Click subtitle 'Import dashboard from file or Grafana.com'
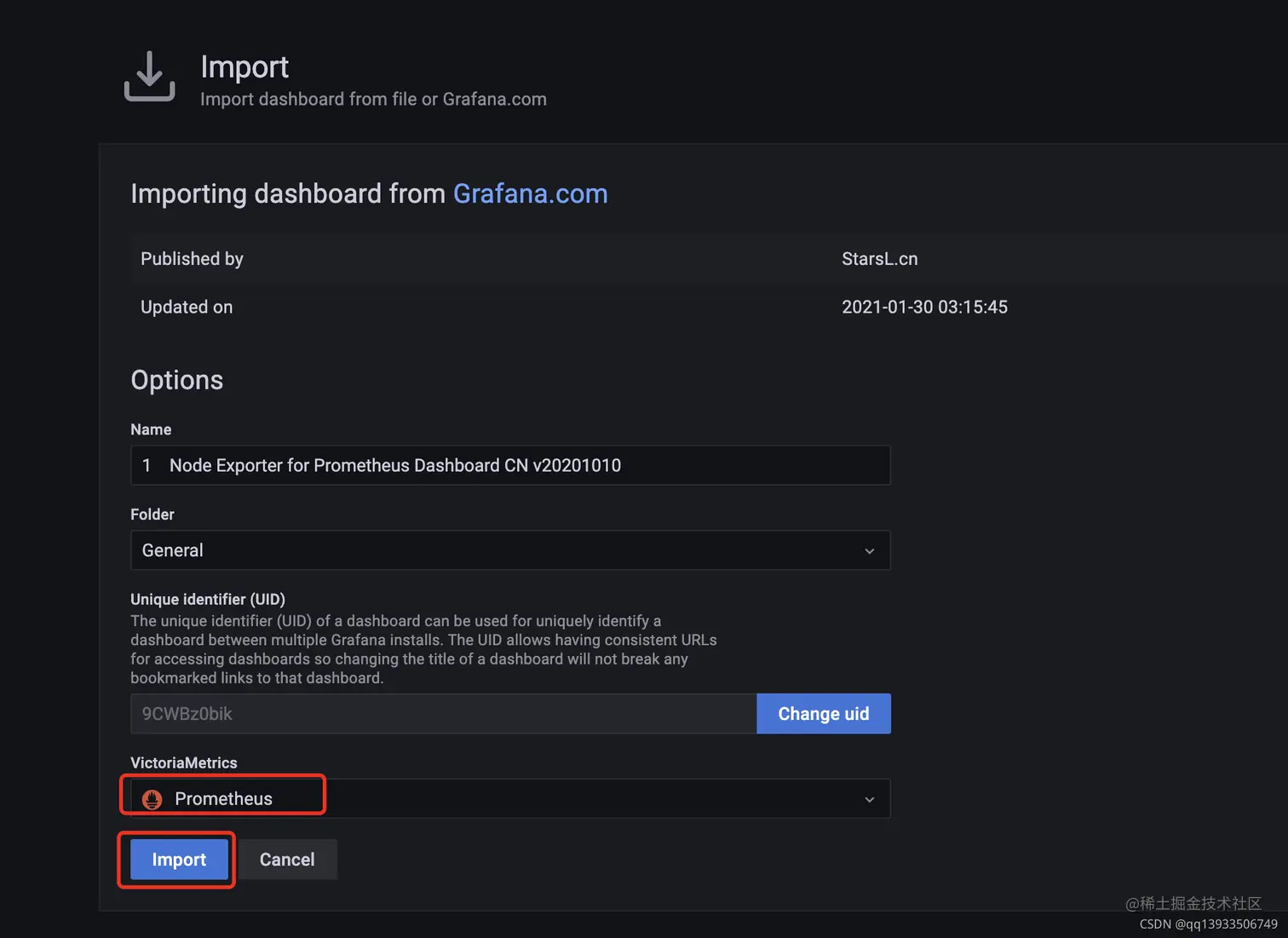 (373, 99)
